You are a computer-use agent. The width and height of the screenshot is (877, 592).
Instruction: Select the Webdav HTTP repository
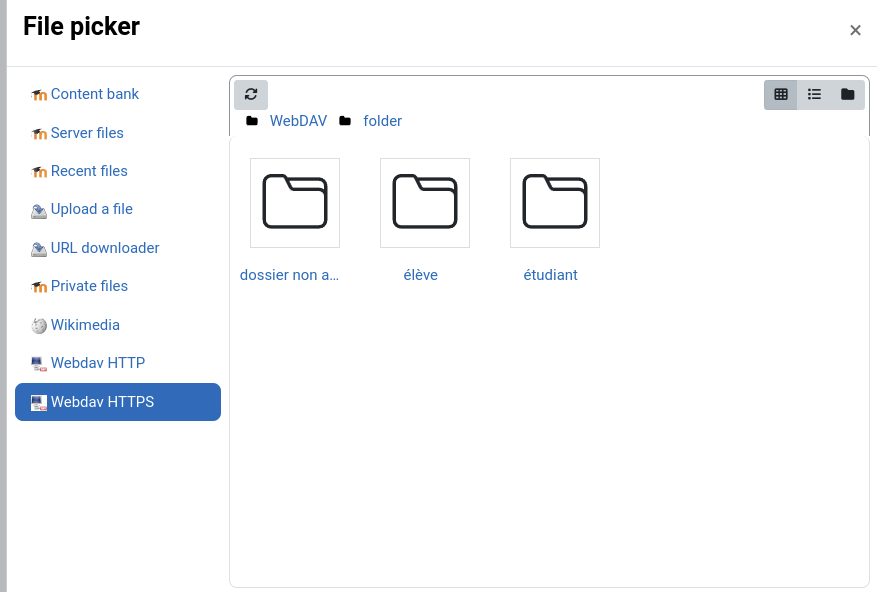(118, 363)
